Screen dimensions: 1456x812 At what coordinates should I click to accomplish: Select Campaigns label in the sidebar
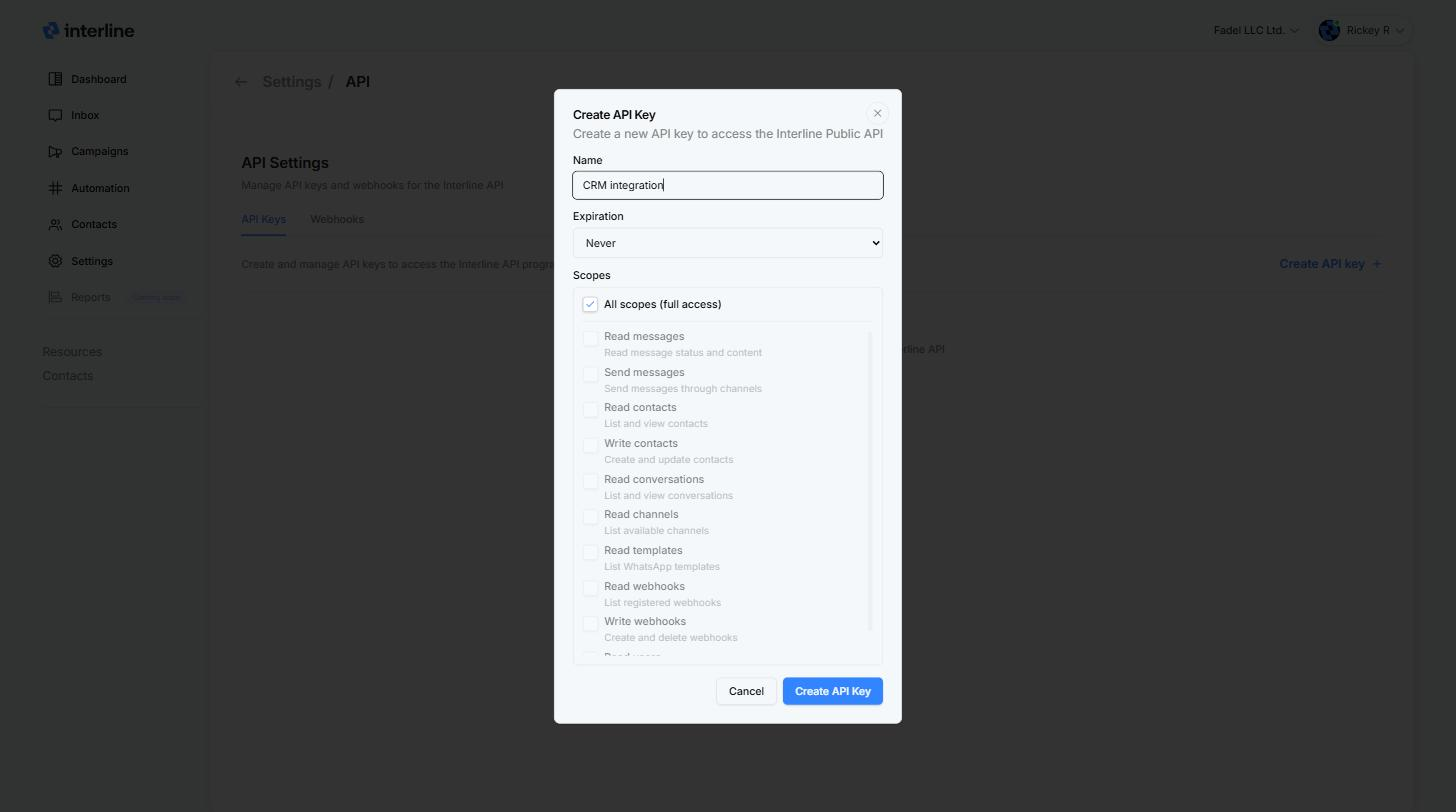click(x=99, y=152)
